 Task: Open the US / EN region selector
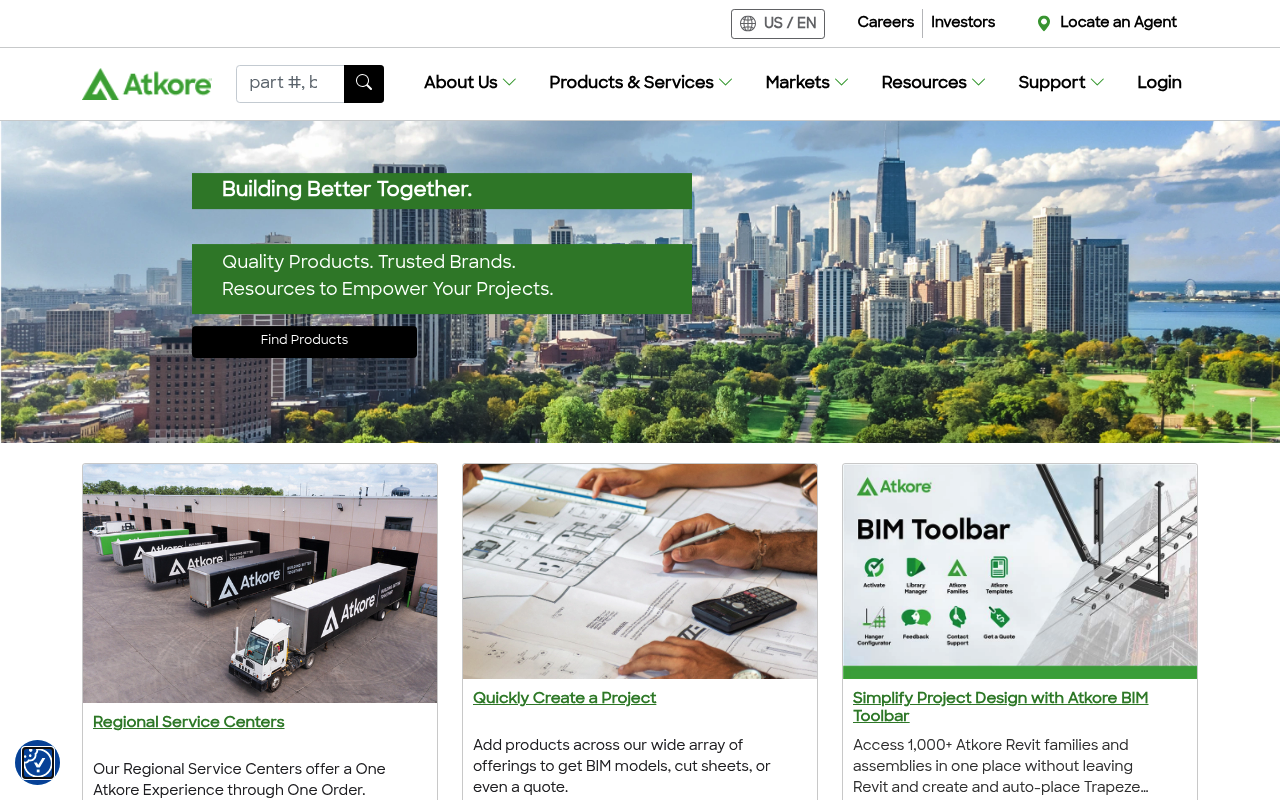tap(778, 24)
